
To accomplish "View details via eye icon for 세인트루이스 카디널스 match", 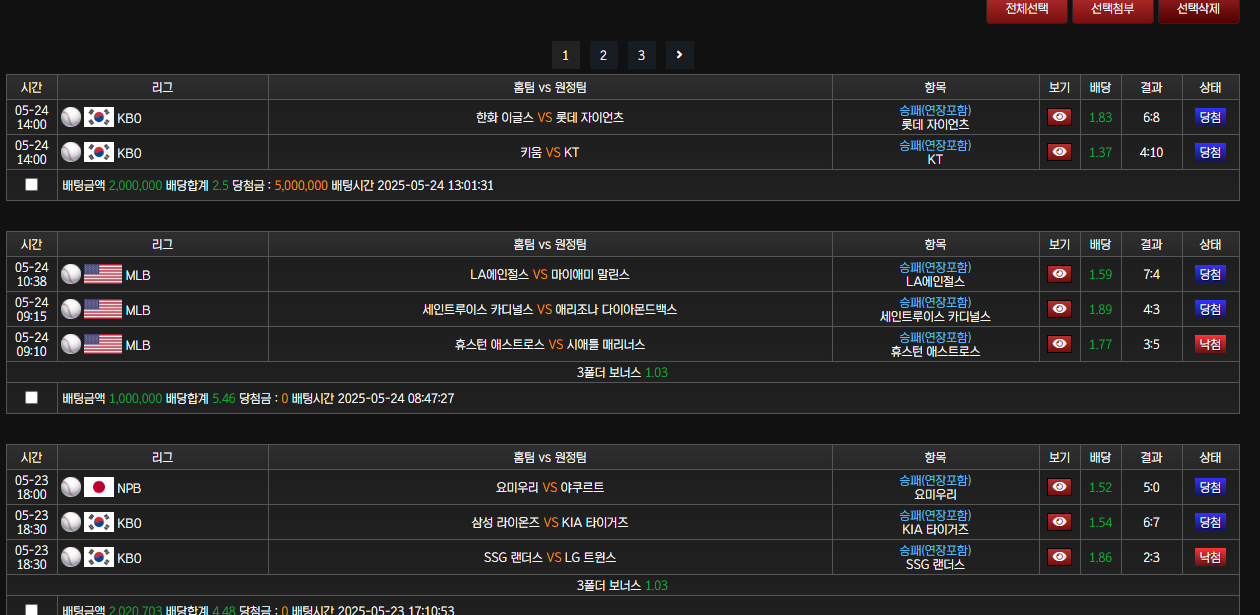I will pyautogui.click(x=1059, y=309).
